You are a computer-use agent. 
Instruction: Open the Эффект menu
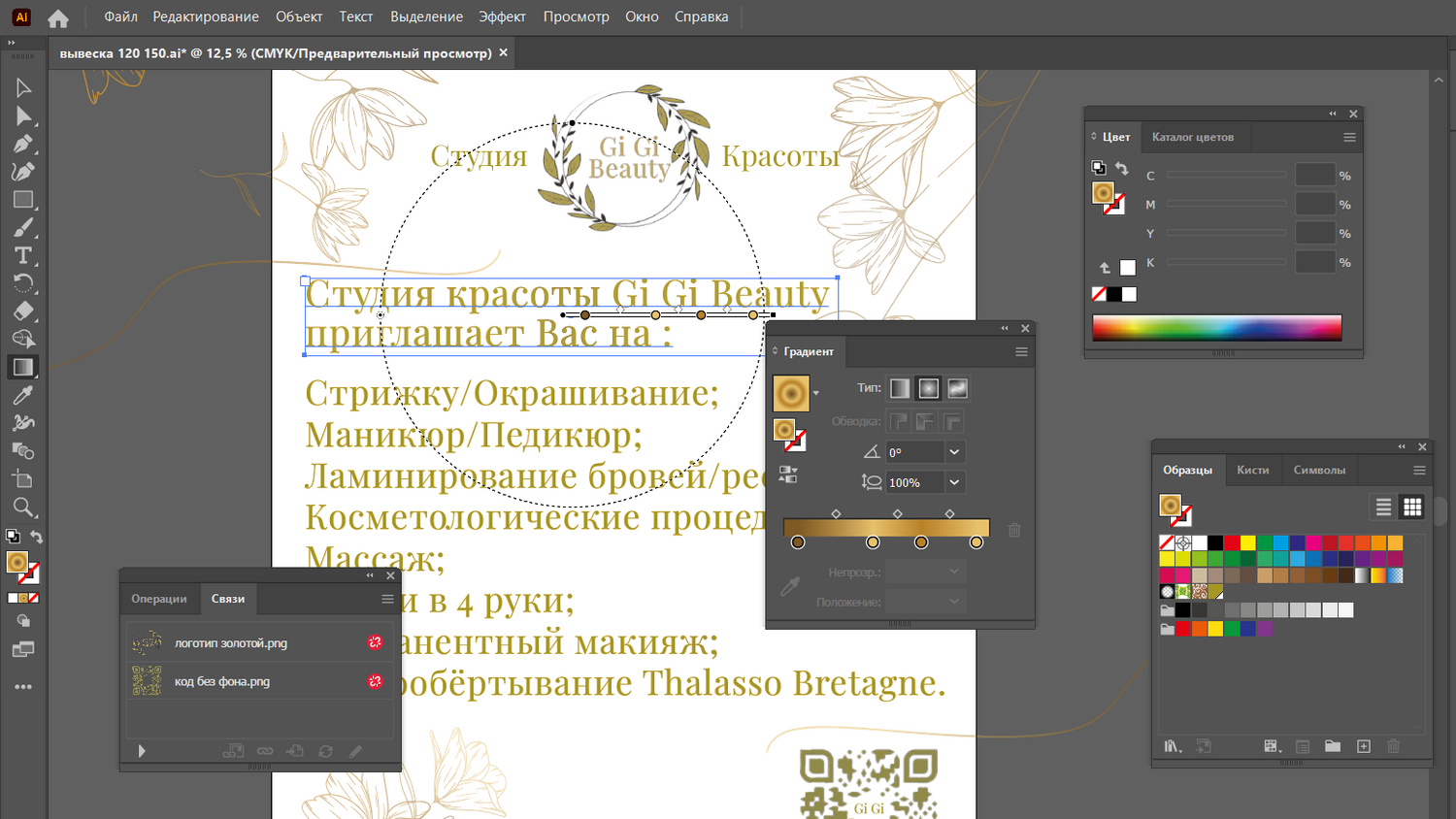502,16
